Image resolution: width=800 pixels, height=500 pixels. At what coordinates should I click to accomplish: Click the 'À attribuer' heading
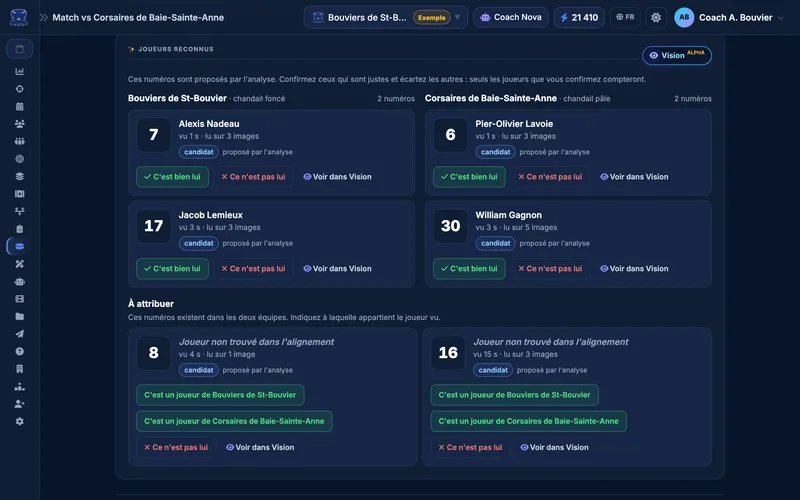tap(151, 304)
